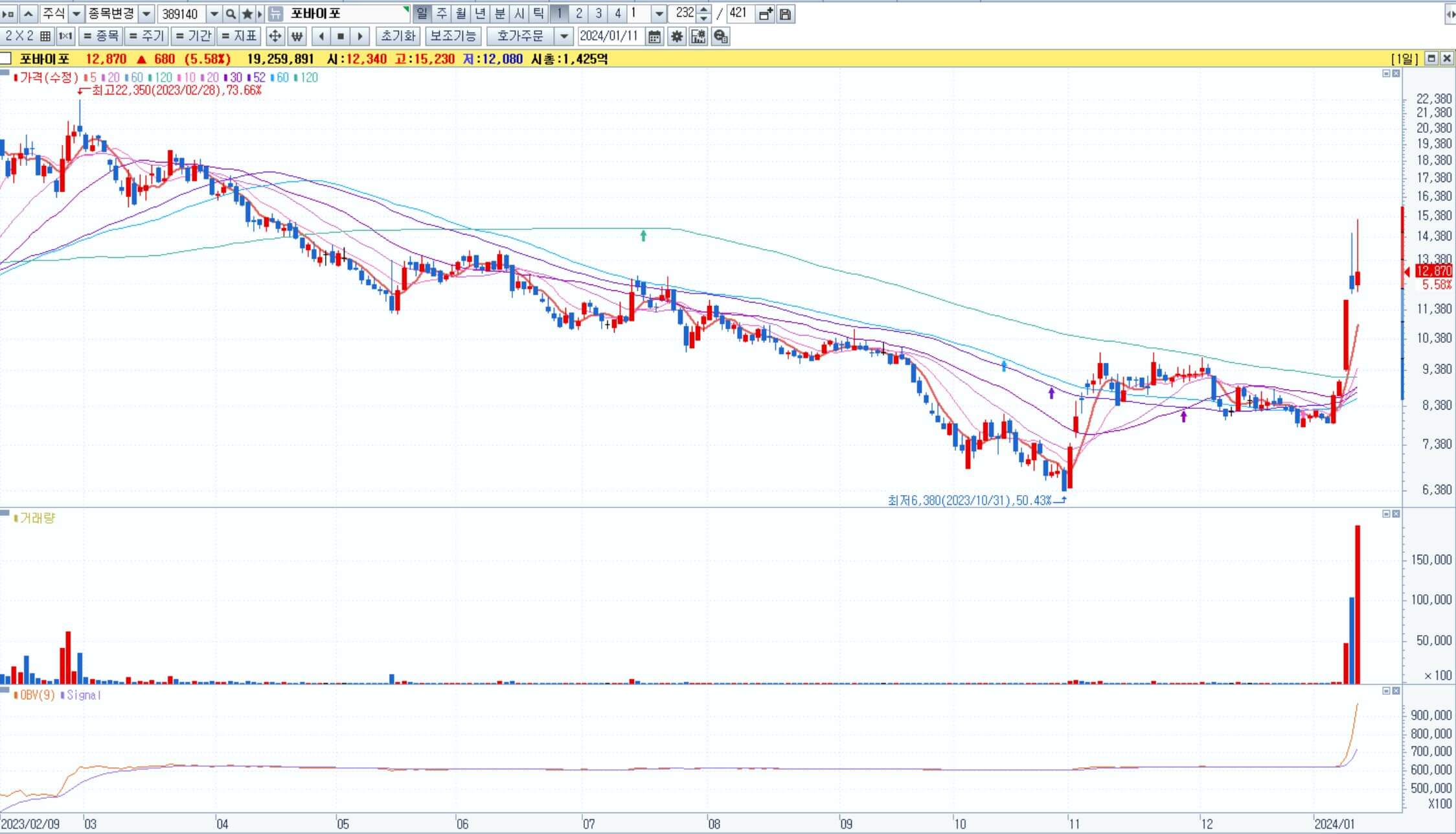Open the calendar date picker icon
This screenshot has height=834, width=1456.
(x=655, y=36)
